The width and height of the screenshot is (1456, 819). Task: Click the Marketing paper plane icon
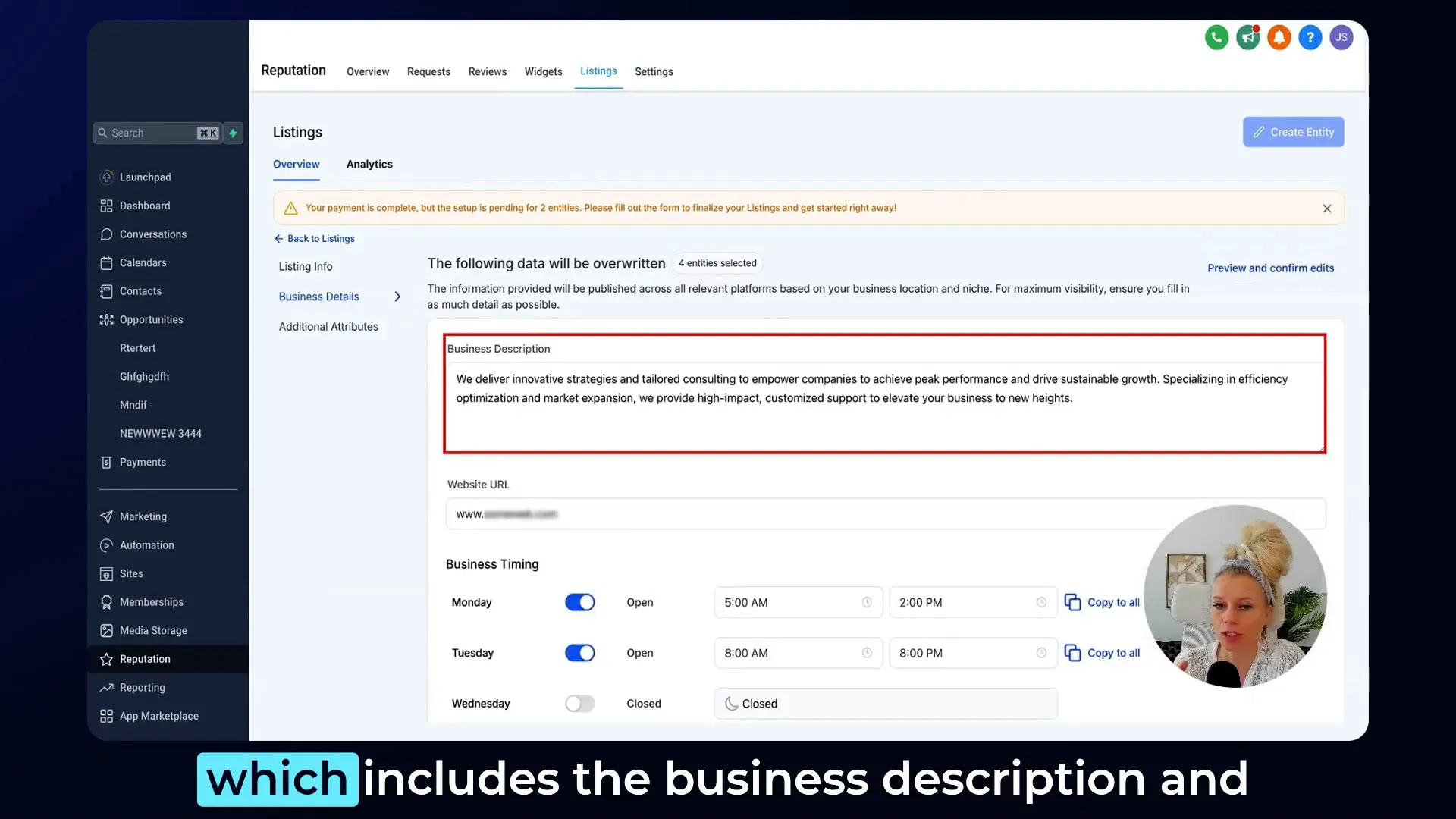107,516
